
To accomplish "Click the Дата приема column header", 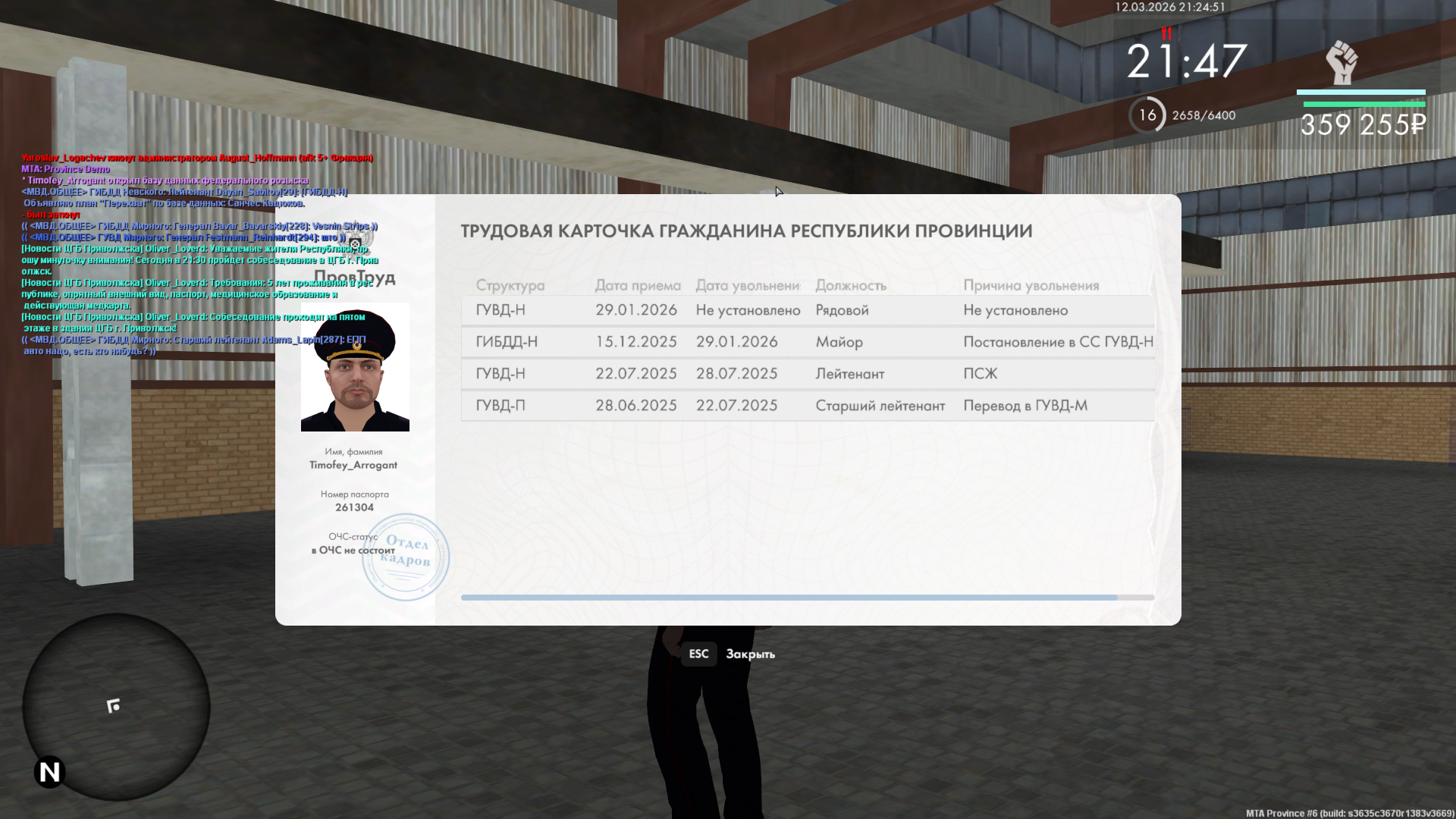I will click(x=637, y=285).
